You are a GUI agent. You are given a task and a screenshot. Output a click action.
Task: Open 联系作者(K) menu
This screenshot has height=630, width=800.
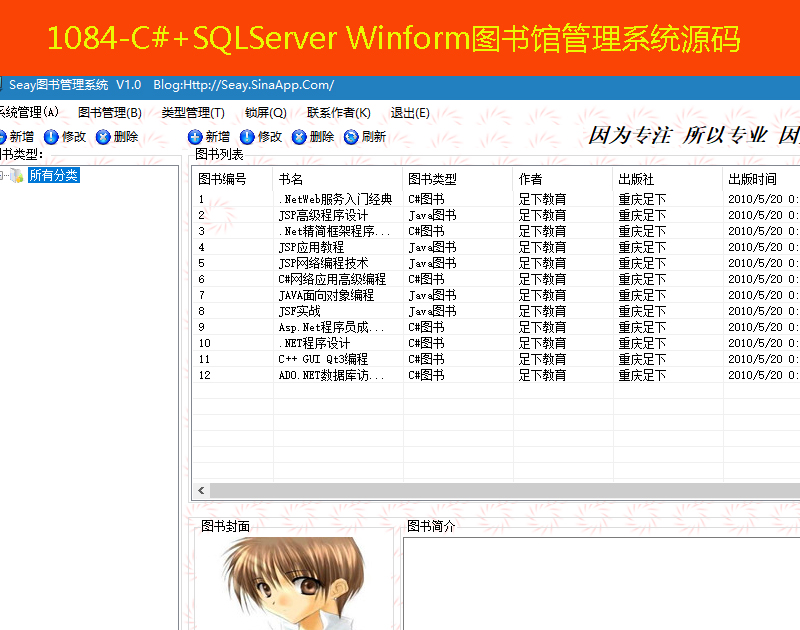338,113
